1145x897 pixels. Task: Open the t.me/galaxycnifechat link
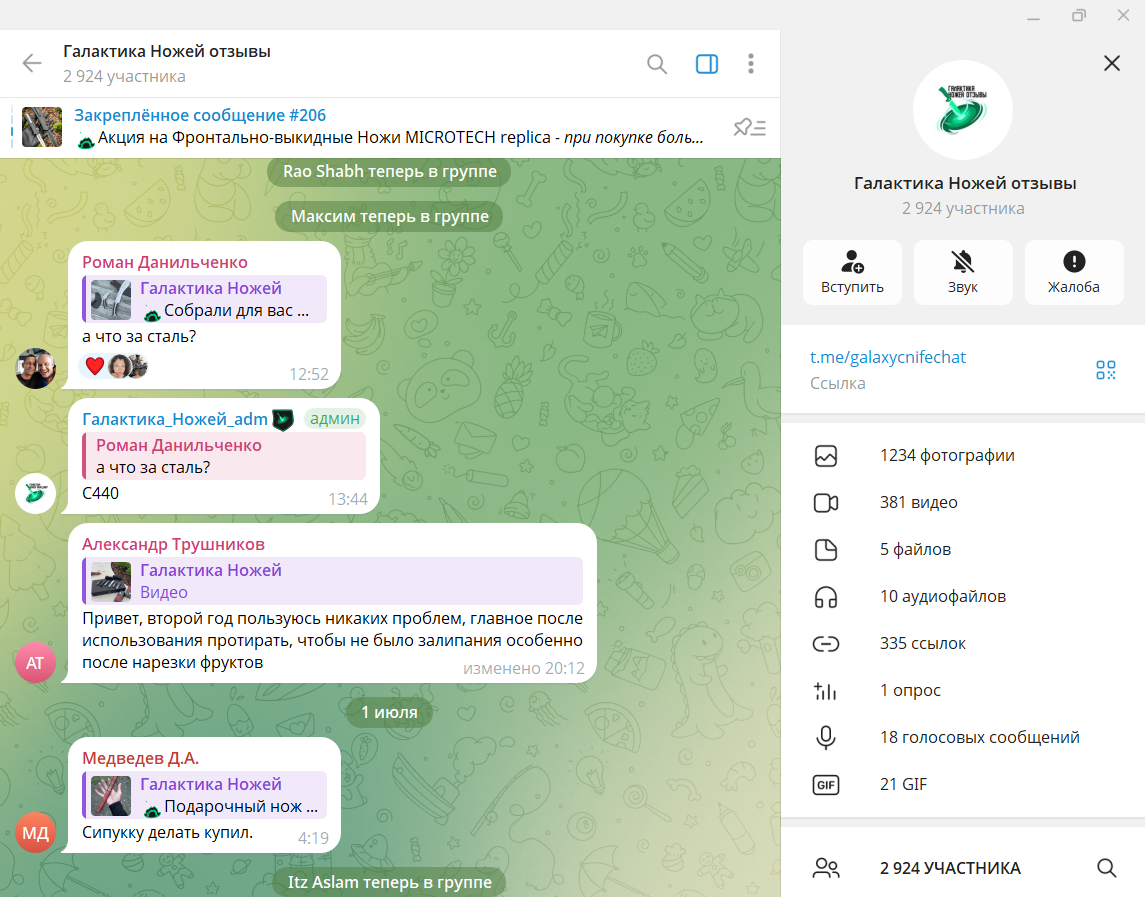(x=887, y=357)
